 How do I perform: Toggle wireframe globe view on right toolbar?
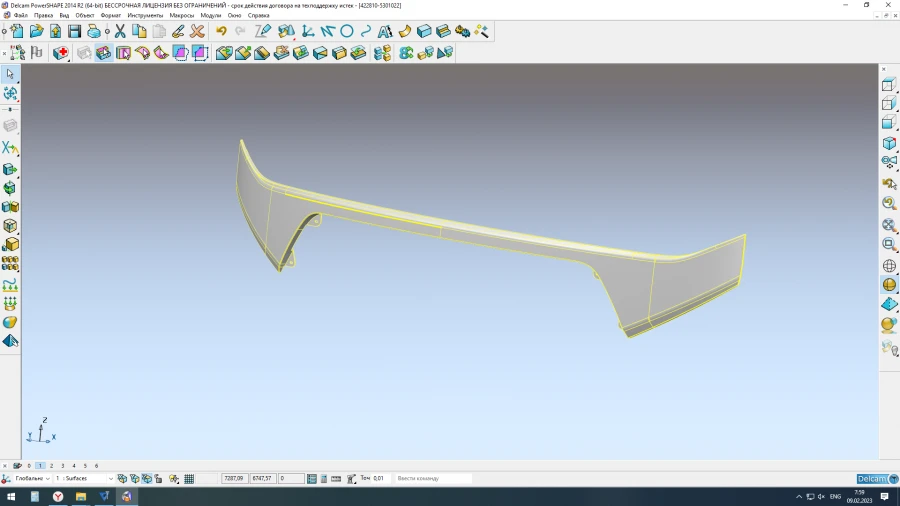click(x=889, y=266)
